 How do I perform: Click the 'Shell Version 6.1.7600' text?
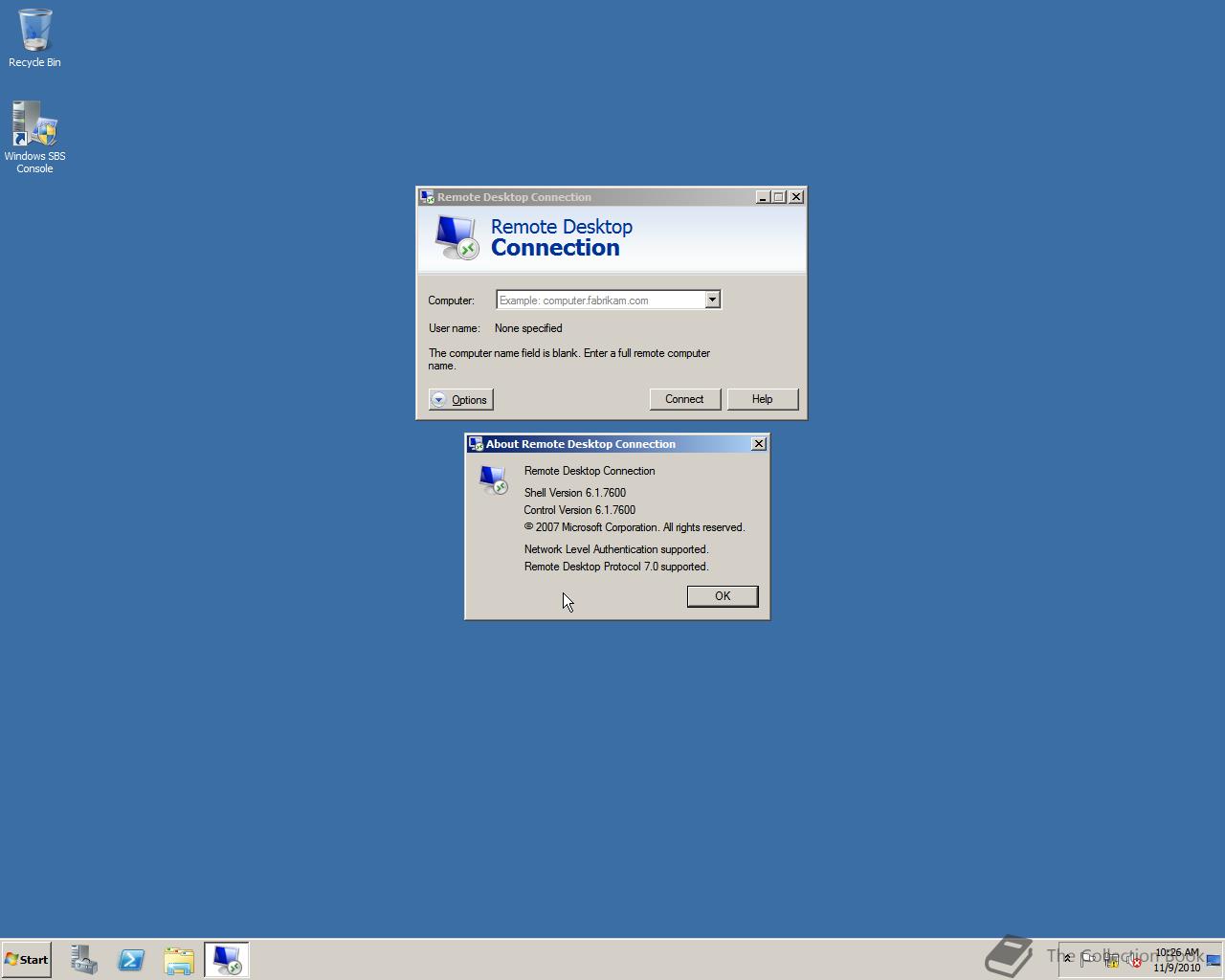click(575, 493)
